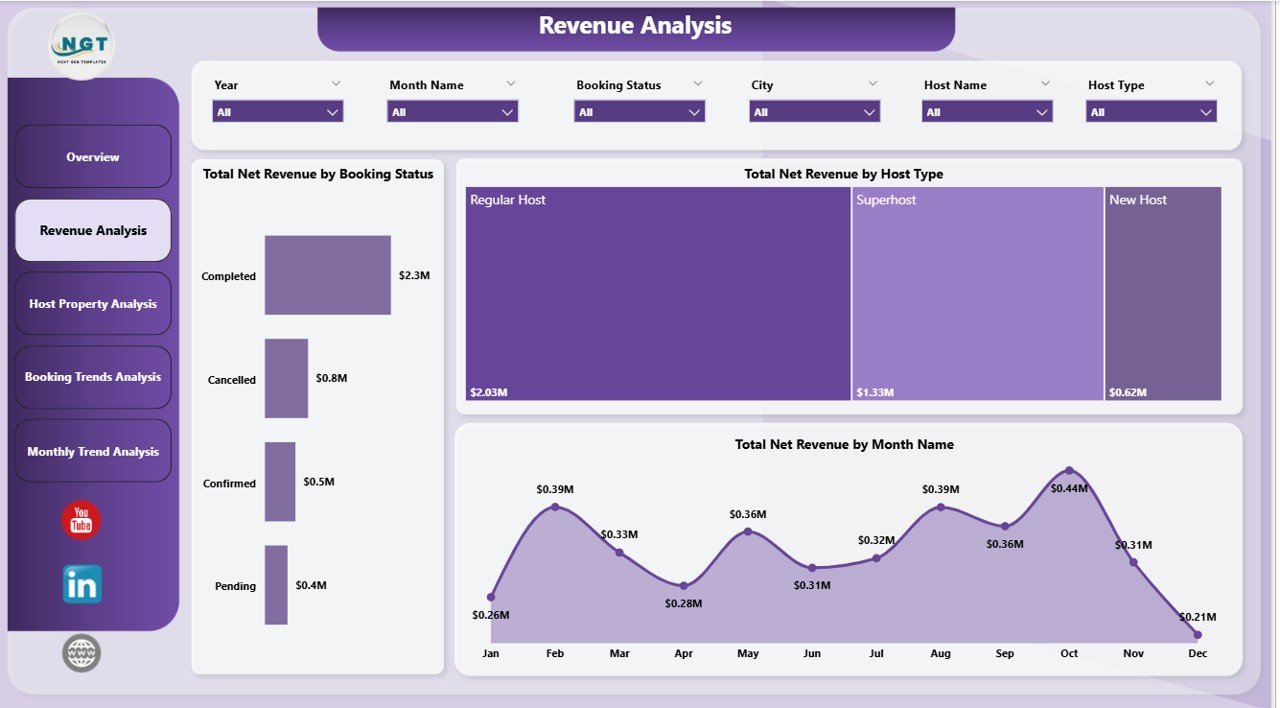Select the October peak data point
The image size is (1280, 708).
(1069, 469)
